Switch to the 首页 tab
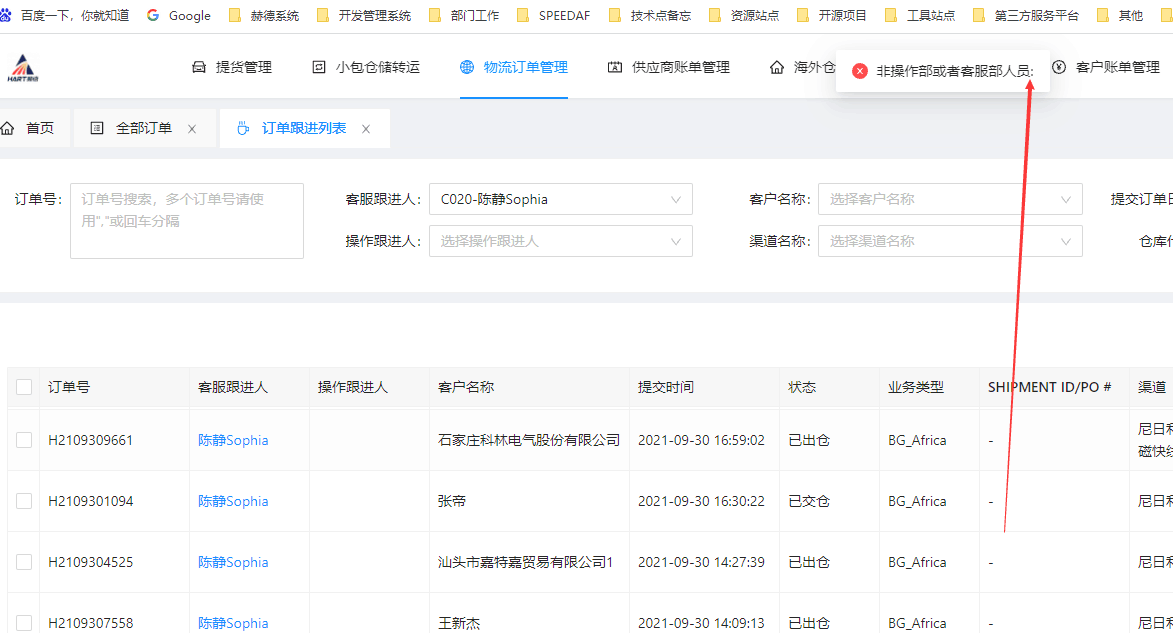Screen dimensions: 1173x633 click(30, 128)
